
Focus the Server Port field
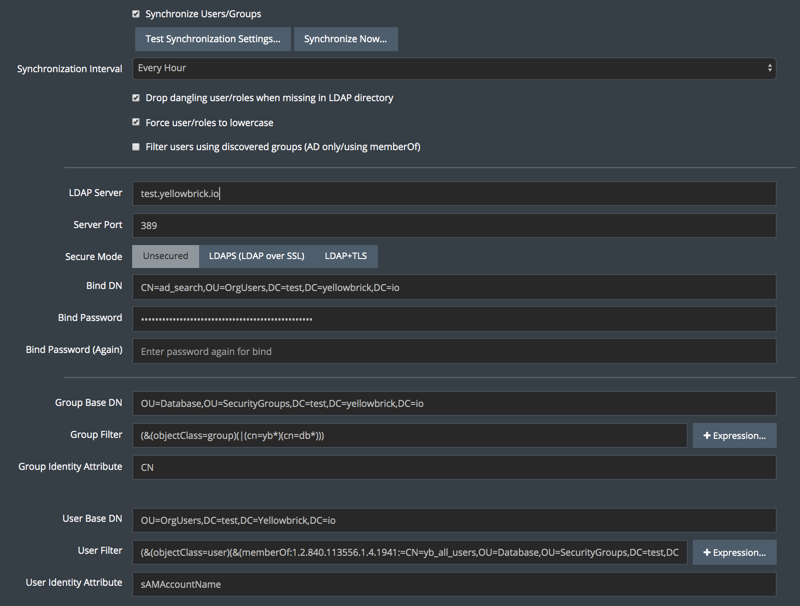454,225
